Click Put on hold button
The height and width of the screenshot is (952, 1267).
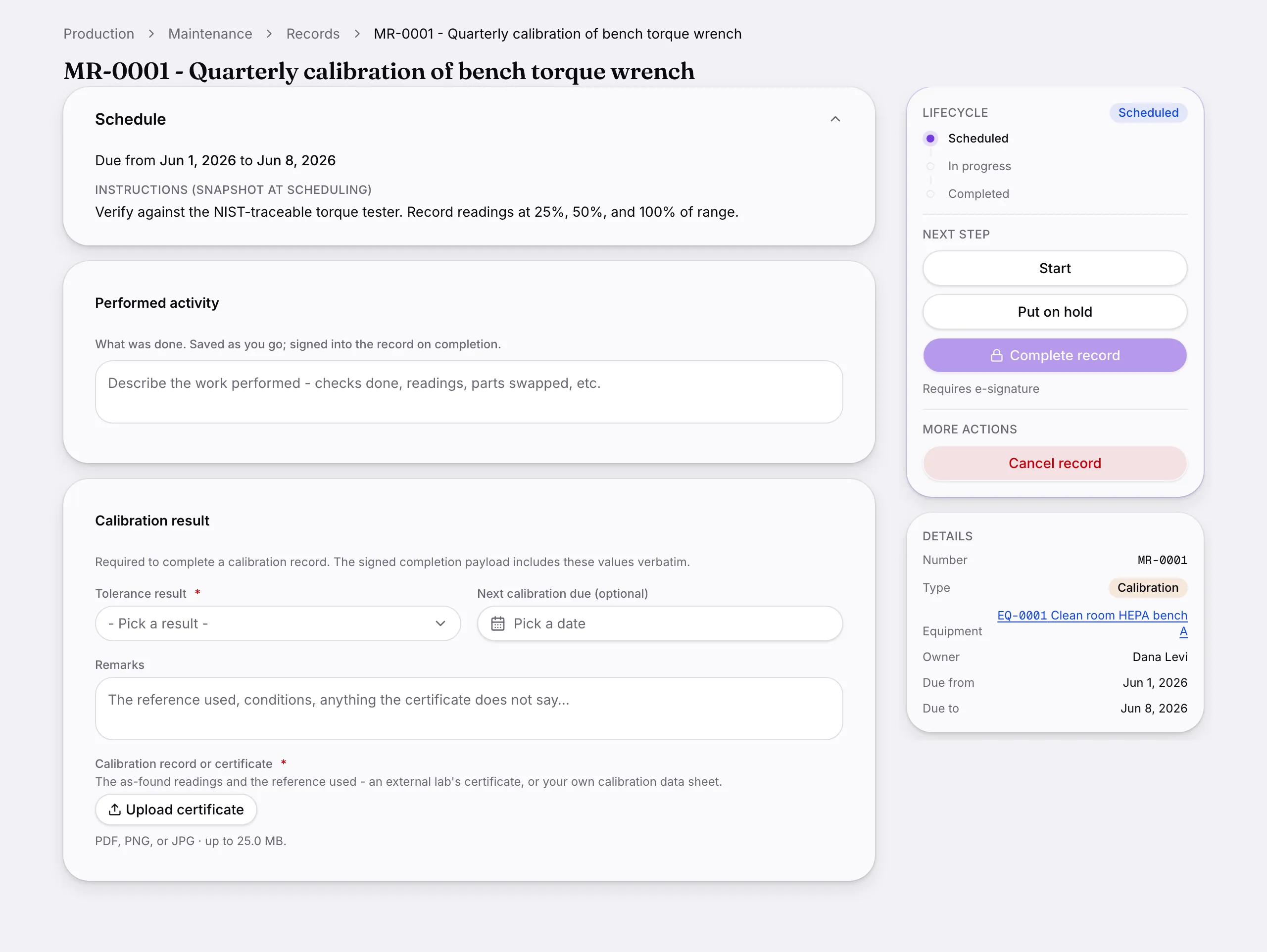pyautogui.click(x=1055, y=312)
